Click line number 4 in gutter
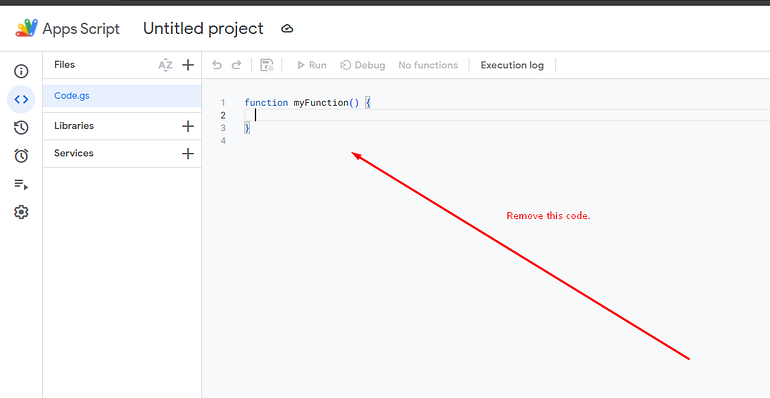Image resolution: width=770 pixels, height=398 pixels. (x=223, y=141)
